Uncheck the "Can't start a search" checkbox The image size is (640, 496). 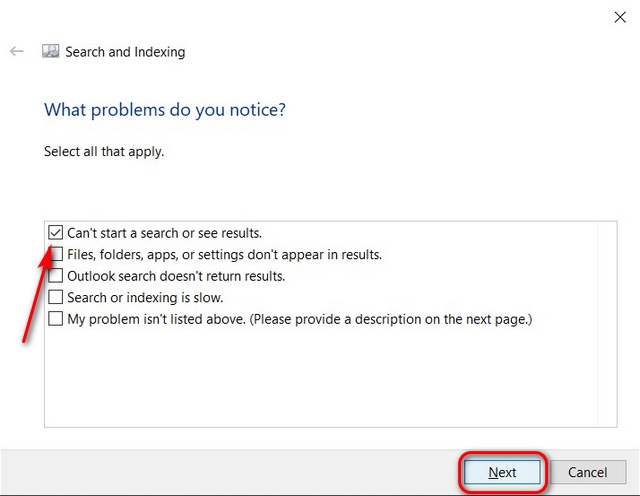tap(55, 233)
